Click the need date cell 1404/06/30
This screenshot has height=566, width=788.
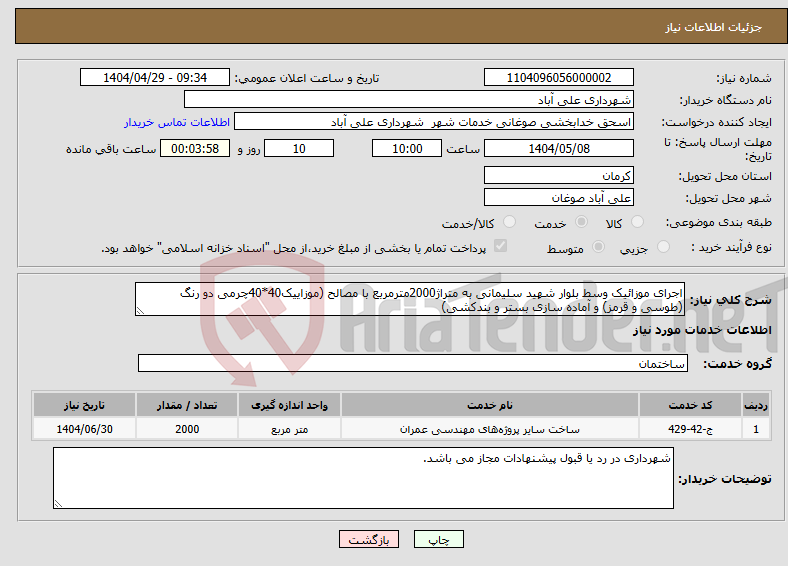[x=84, y=429]
